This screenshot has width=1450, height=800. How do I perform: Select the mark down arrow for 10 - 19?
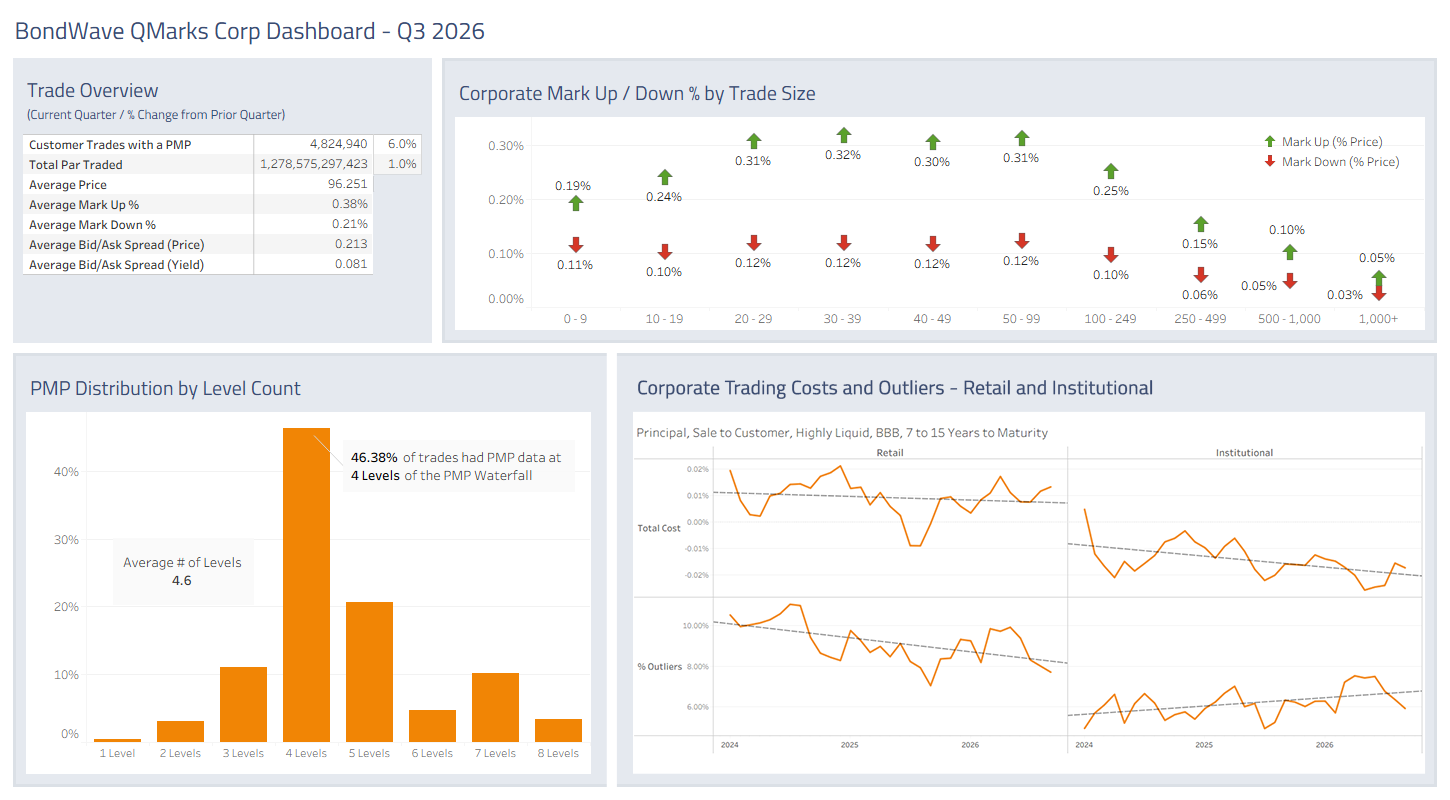click(665, 252)
